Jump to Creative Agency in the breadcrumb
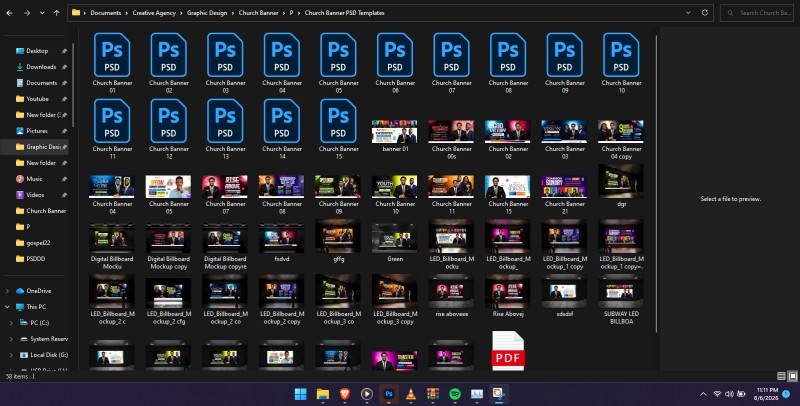Viewport: 800px width, 406px height. coord(154,13)
